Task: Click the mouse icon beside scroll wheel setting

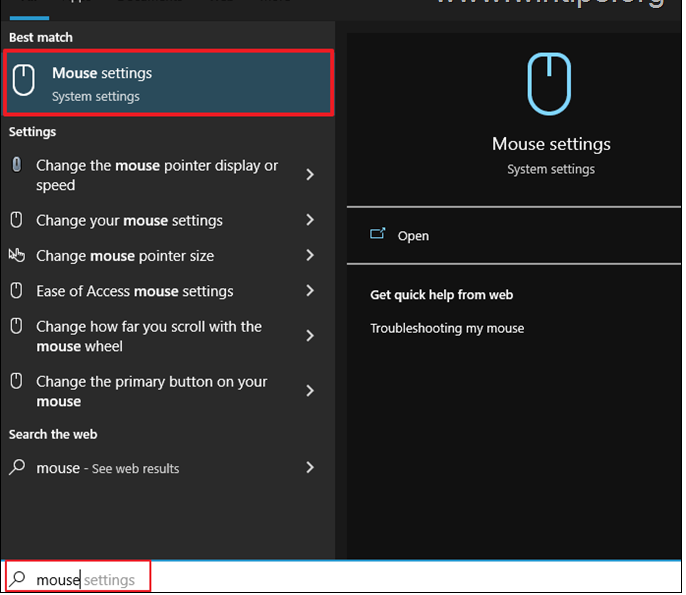Action: 17,327
